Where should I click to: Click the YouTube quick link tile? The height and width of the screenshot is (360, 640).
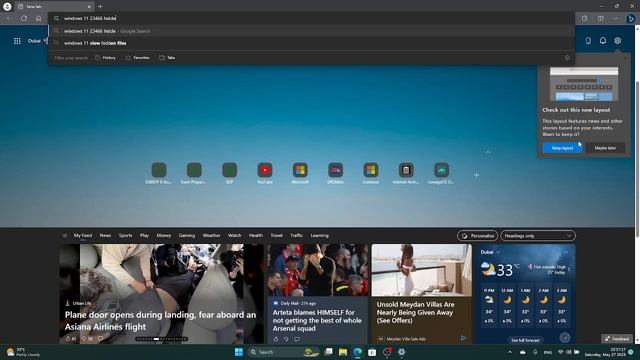(x=265, y=173)
